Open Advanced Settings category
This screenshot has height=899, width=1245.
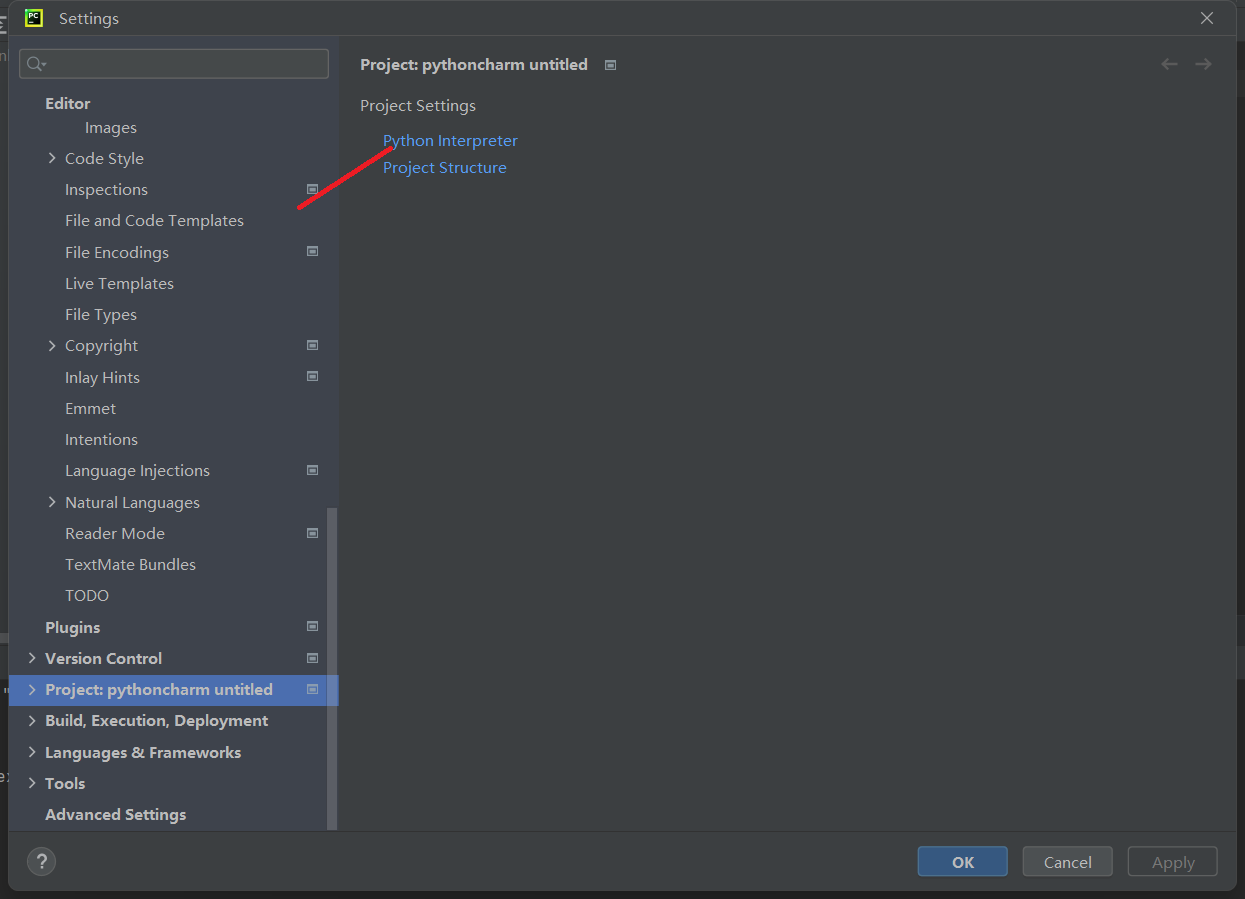tap(115, 814)
